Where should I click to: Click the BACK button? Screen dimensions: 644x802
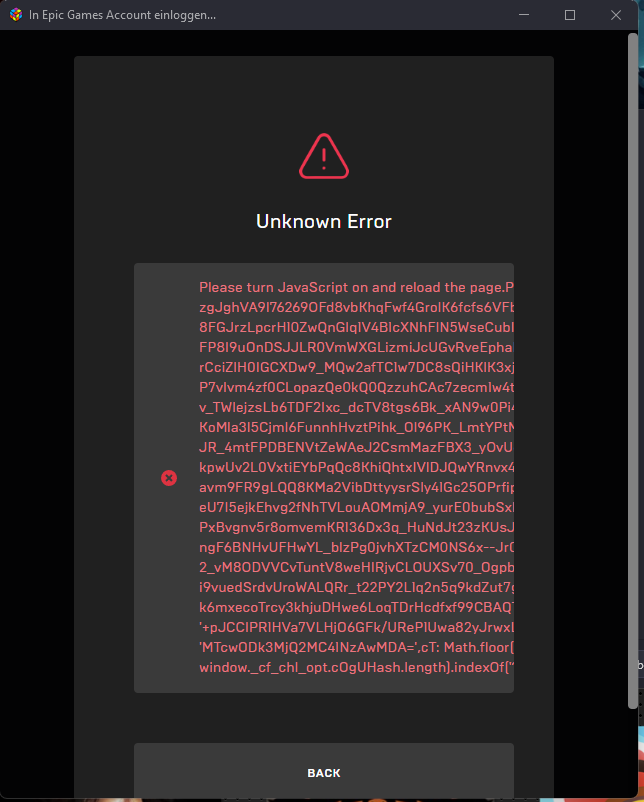(324, 772)
